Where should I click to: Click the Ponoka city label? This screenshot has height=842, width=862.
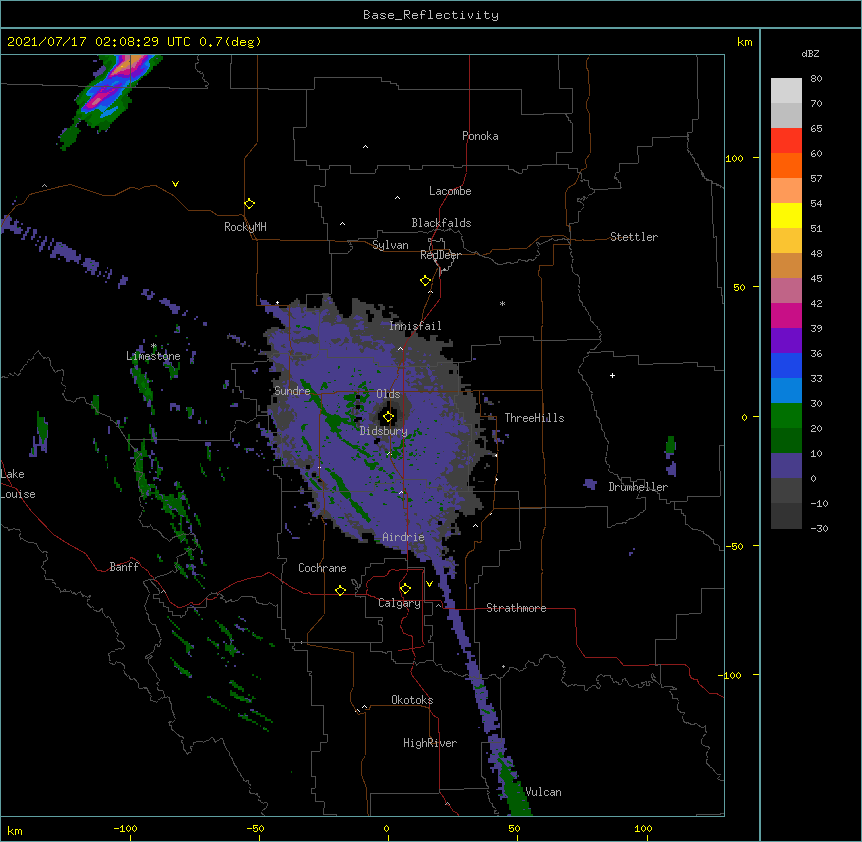480,136
